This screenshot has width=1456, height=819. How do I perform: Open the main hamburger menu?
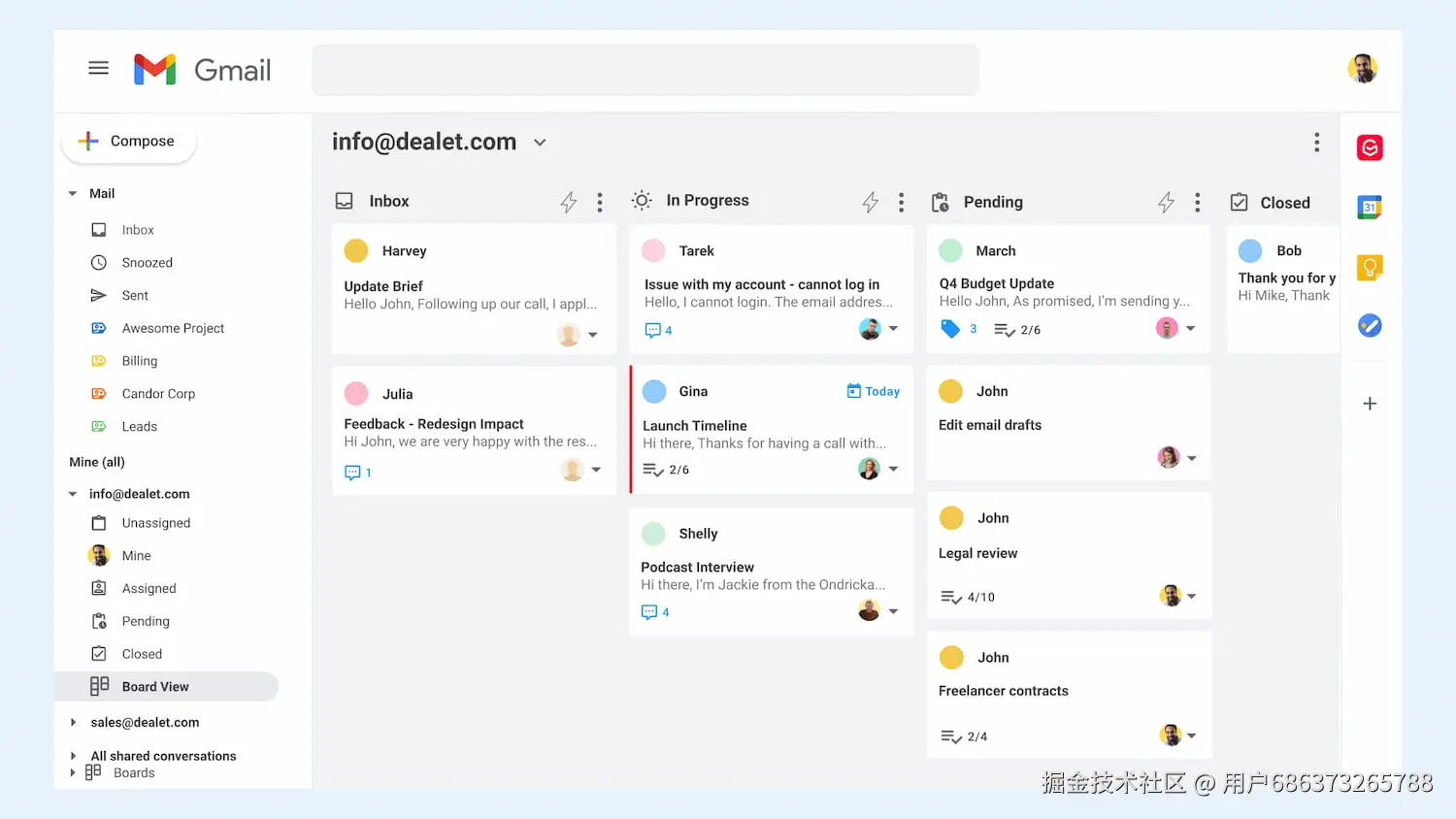pyautogui.click(x=98, y=68)
